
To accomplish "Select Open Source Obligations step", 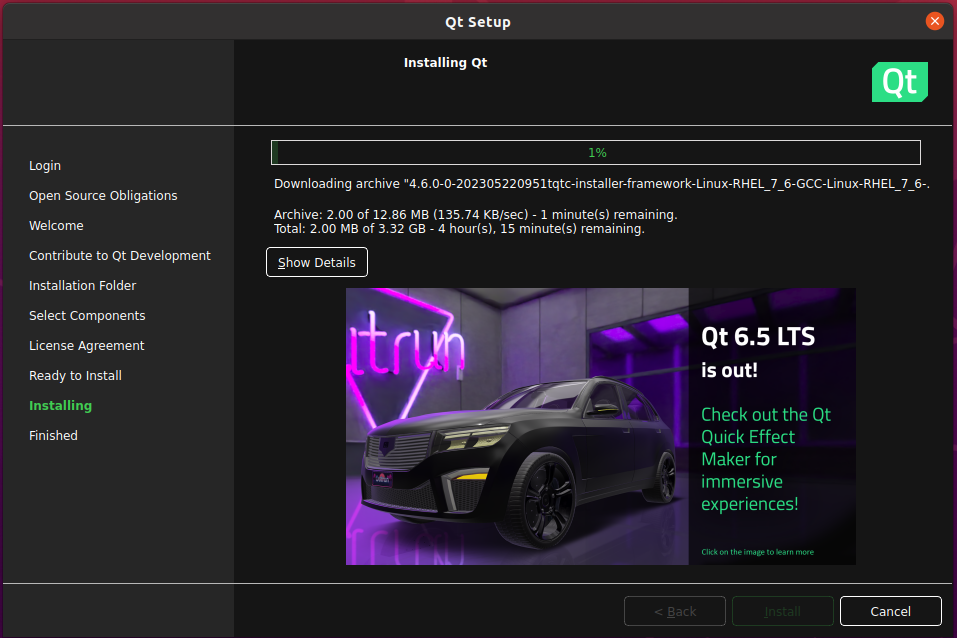I will coord(103,196).
